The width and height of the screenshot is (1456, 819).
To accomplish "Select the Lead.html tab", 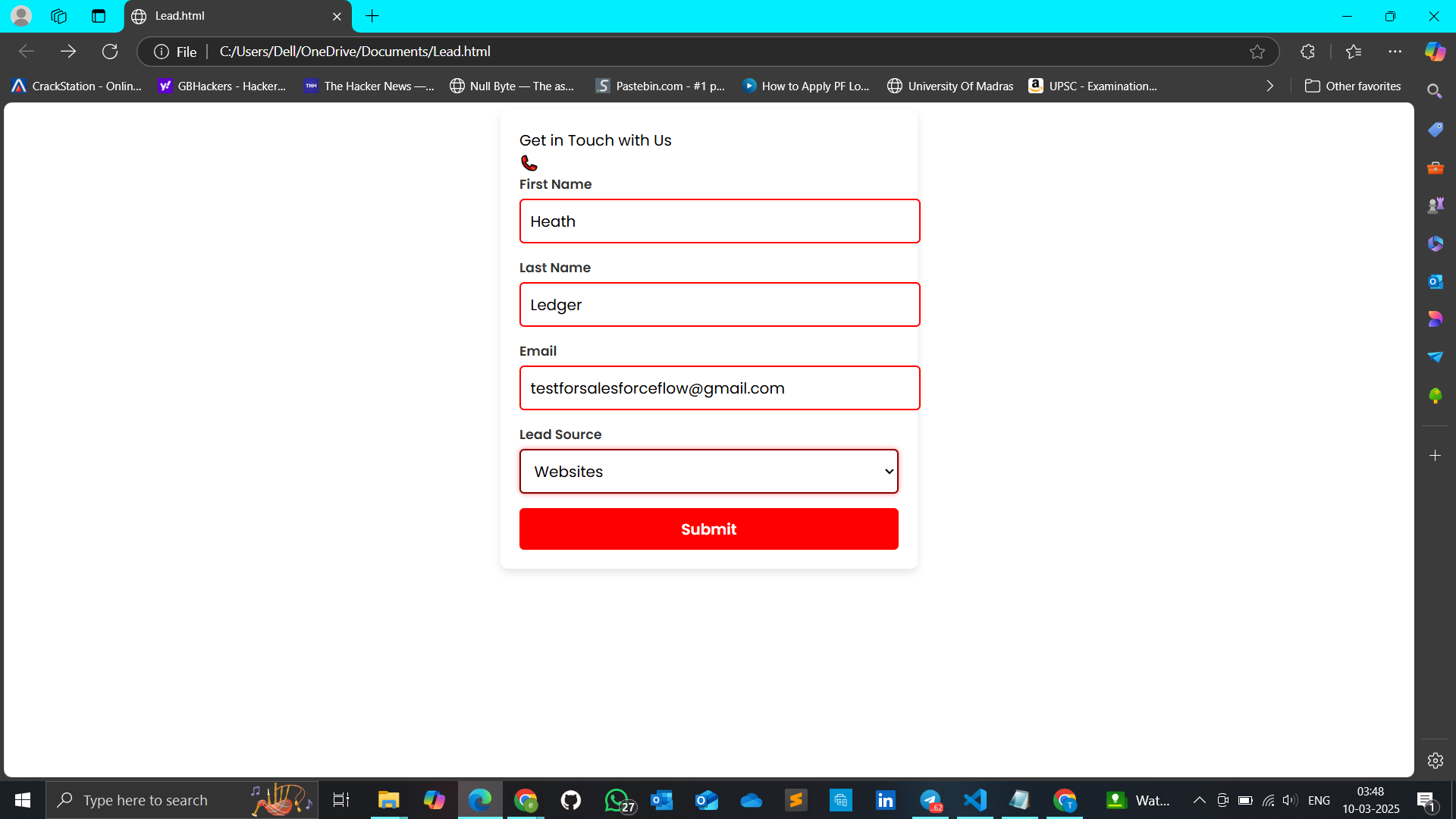I will 227,16.
